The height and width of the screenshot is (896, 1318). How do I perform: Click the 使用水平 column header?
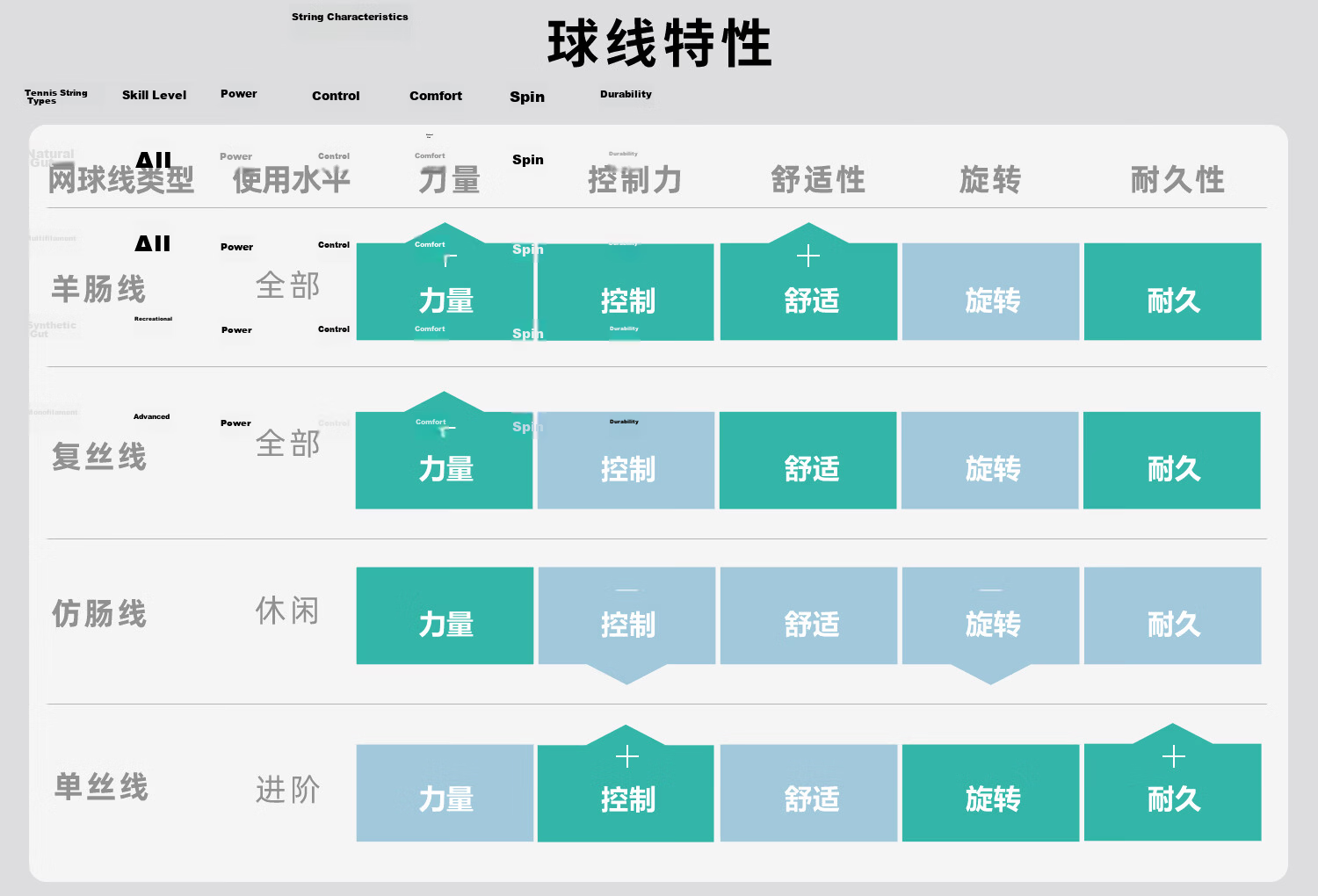click(x=291, y=180)
